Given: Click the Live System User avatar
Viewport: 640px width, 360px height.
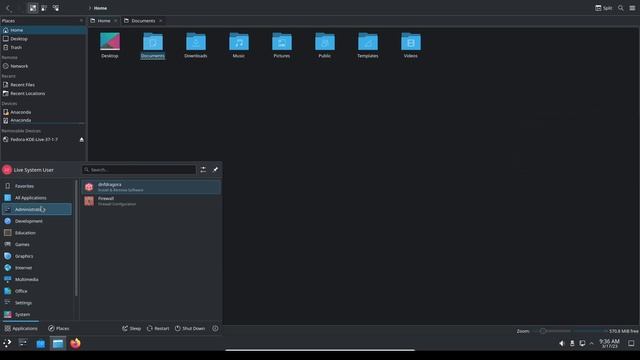Looking at the screenshot, I should (7, 170).
